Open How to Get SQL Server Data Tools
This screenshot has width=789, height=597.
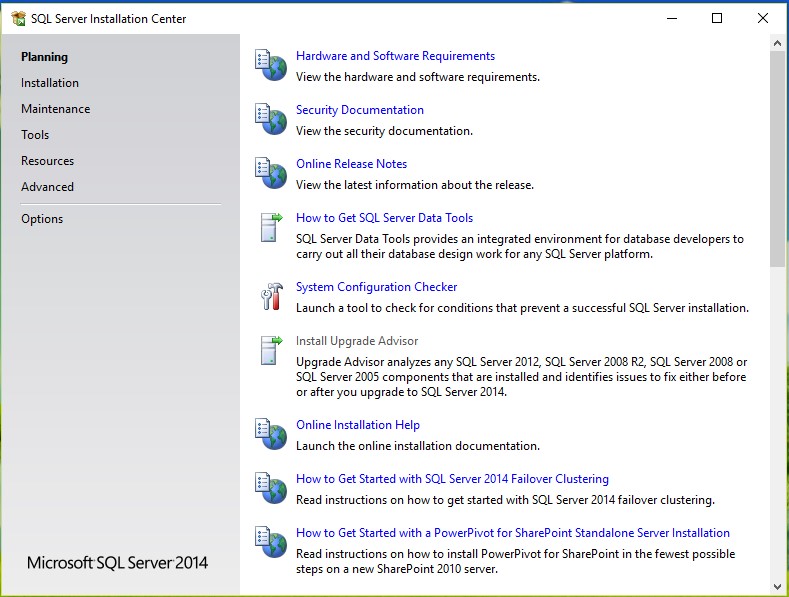coord(384,218)
